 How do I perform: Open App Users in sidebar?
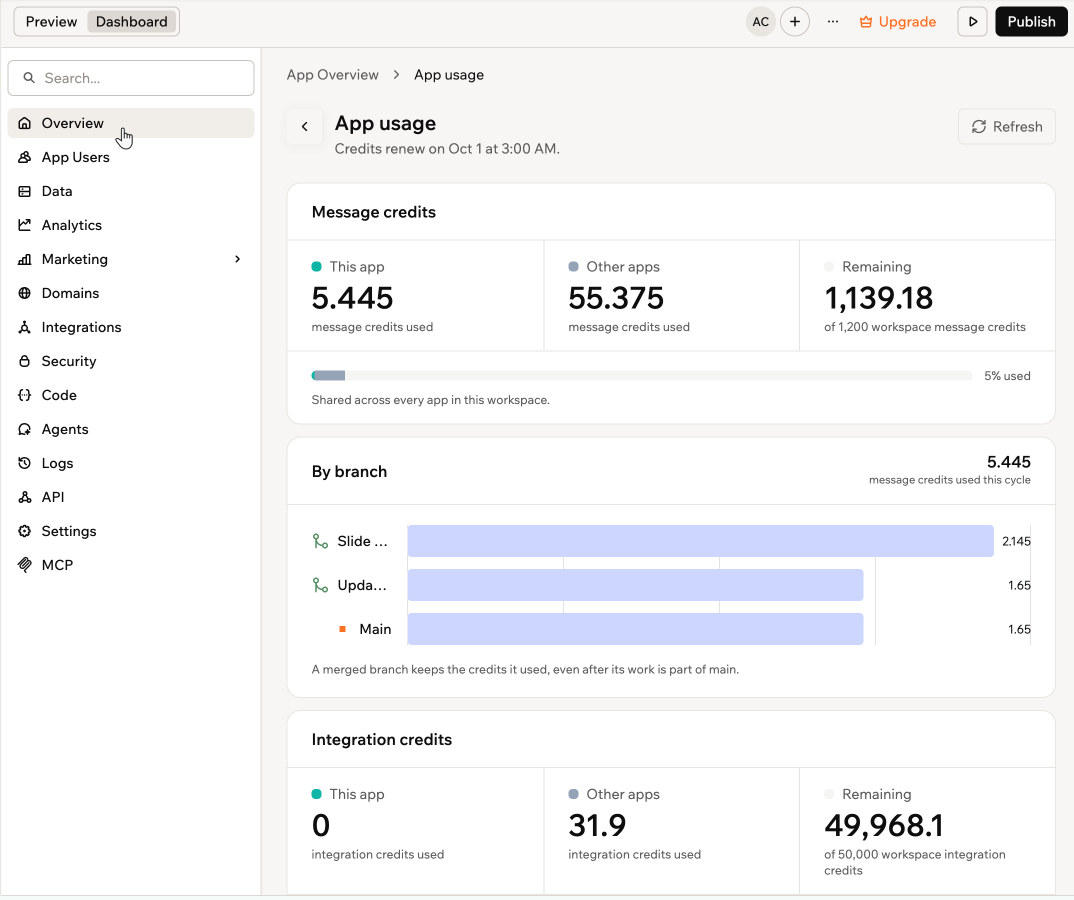click(x=131, y=157)
